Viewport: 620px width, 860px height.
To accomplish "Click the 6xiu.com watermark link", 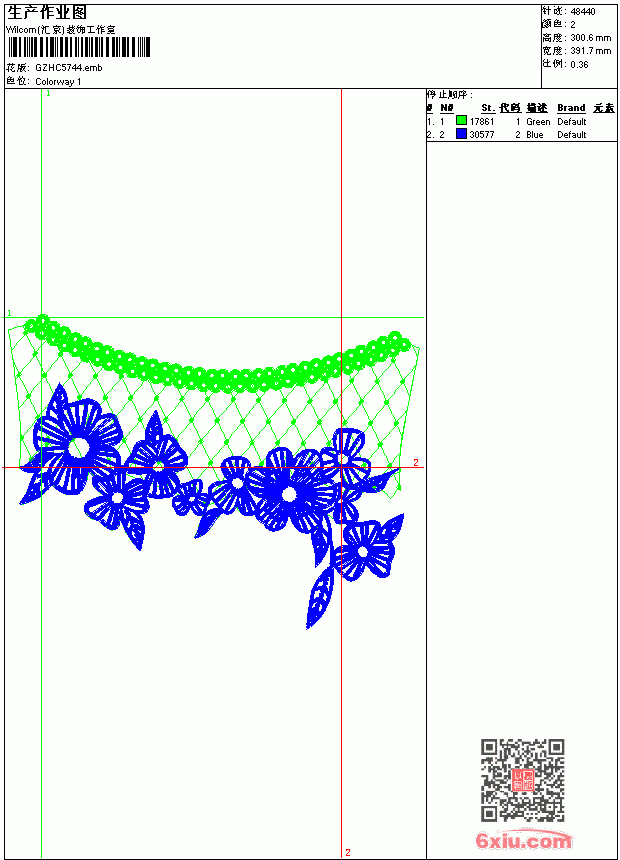I will 523,840.
